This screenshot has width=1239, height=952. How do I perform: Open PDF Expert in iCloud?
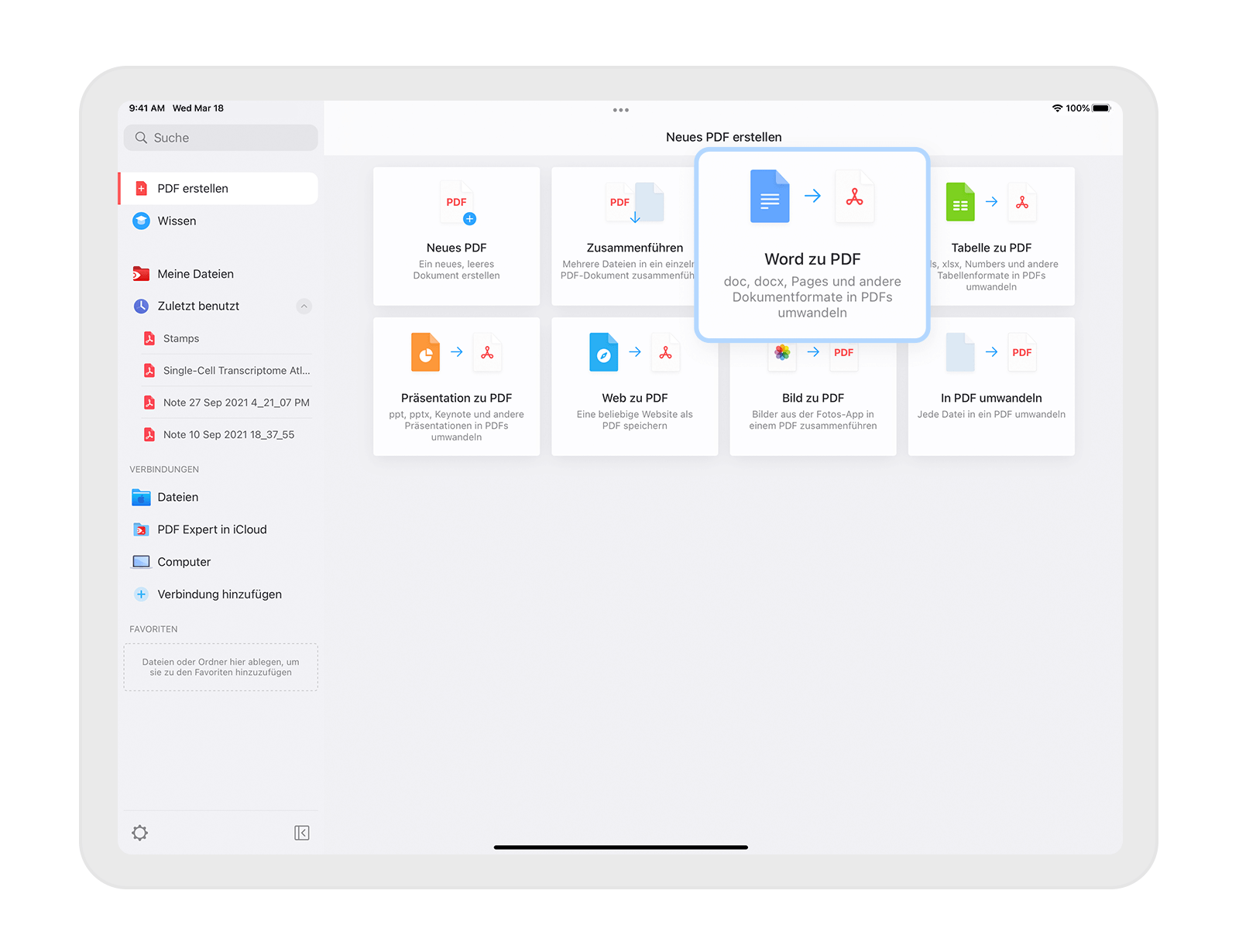[211, 530]
